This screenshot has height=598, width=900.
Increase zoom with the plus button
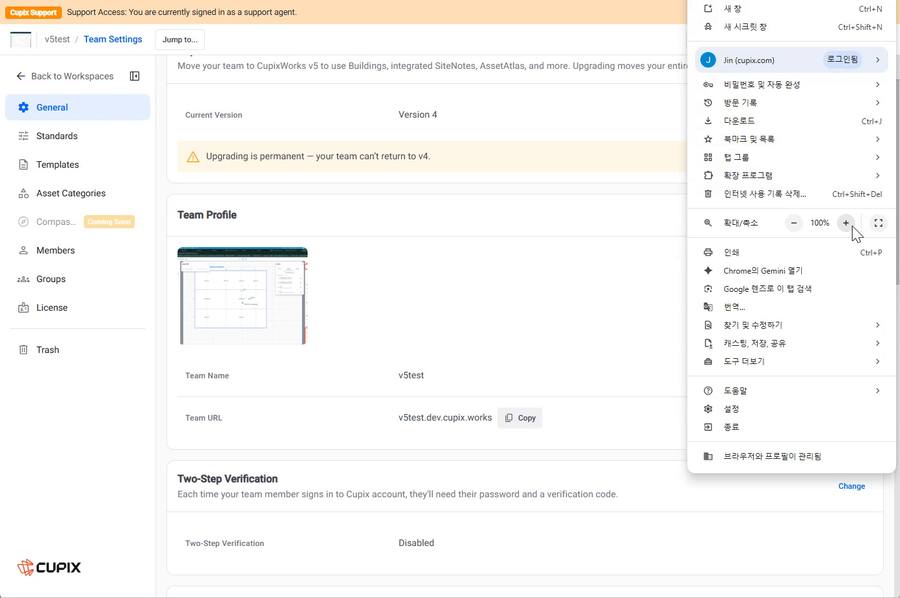click(x=845, y=223)
